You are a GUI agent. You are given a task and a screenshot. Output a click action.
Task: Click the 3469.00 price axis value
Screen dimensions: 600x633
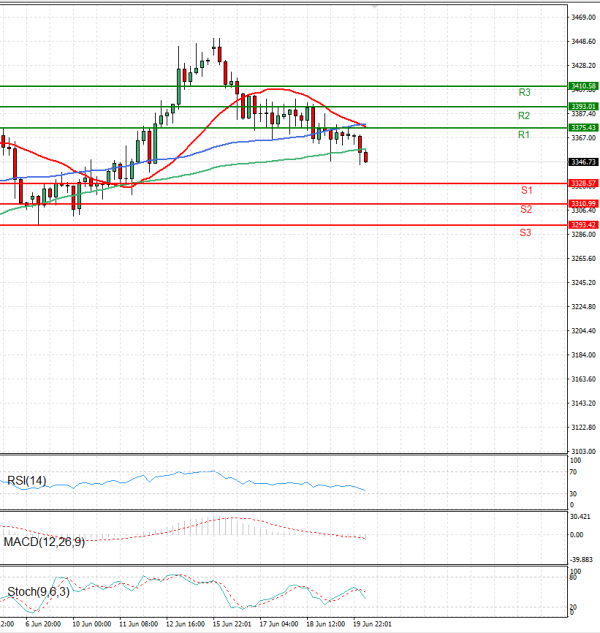pyautogui.click(x=583, y=17)
